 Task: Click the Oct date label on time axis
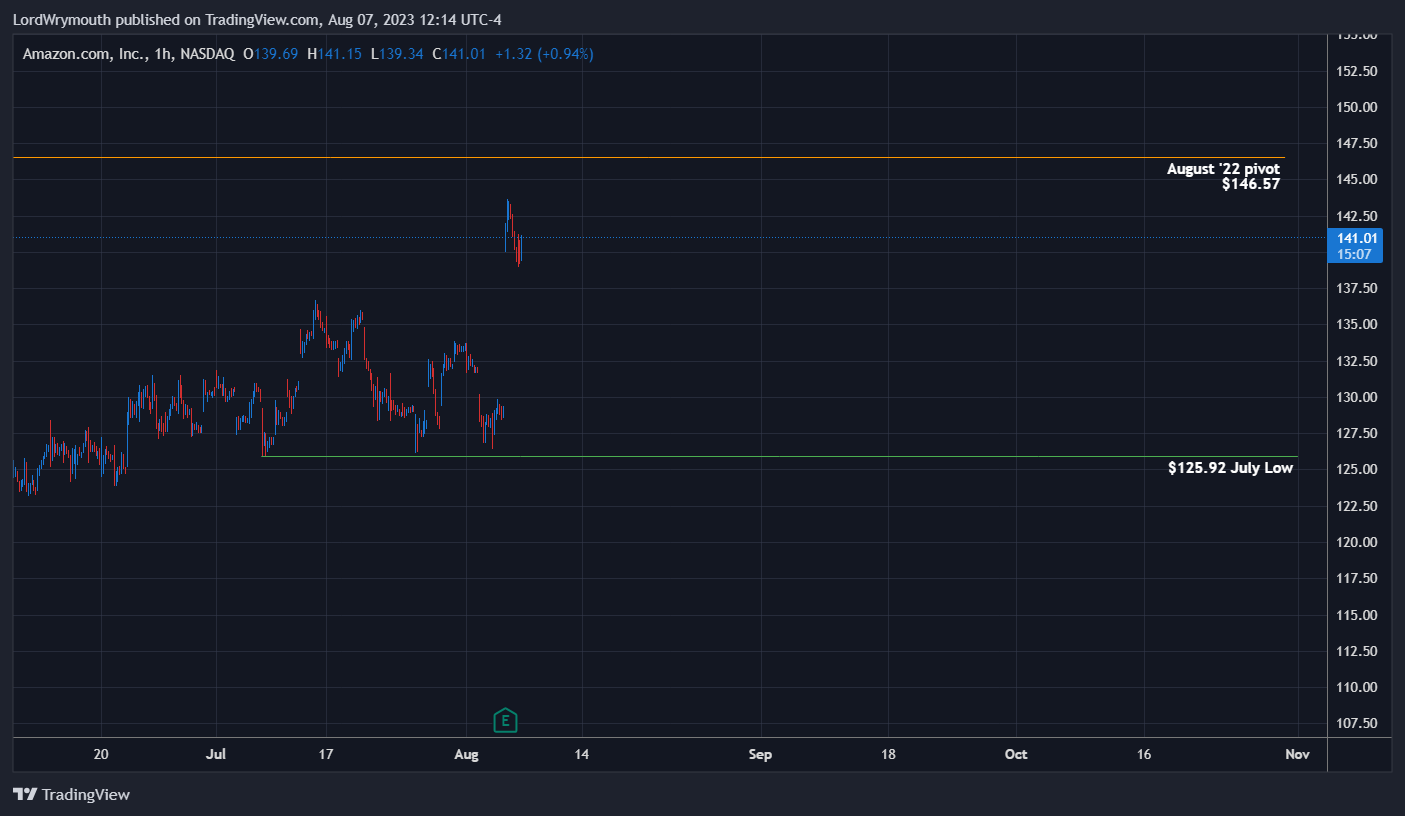pos(1016,754)
